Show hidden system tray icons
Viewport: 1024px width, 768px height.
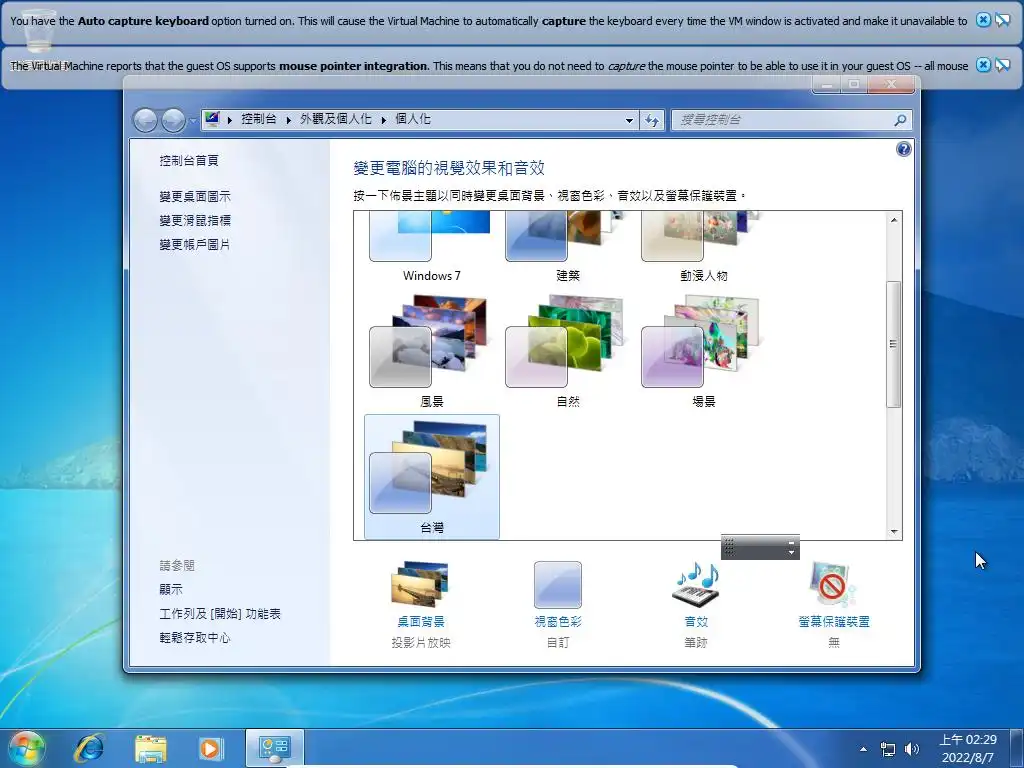click(x=864, y=749)
